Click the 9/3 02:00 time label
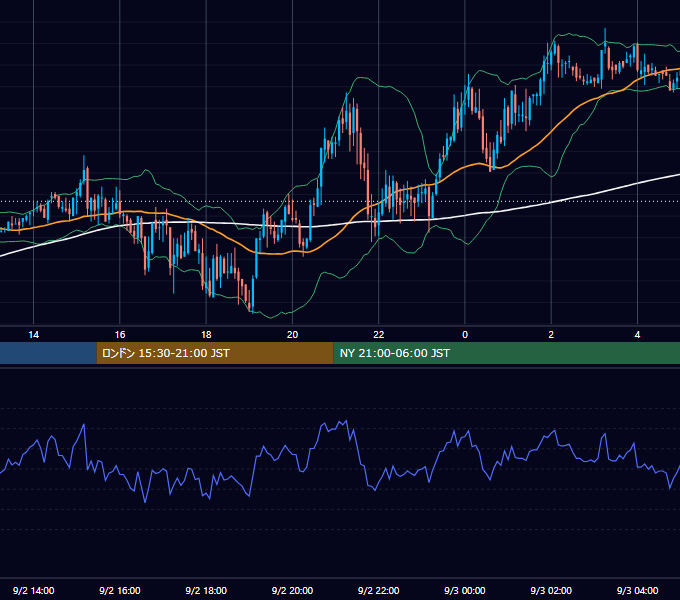Screen dimensions: 680x600 (551, 590)
